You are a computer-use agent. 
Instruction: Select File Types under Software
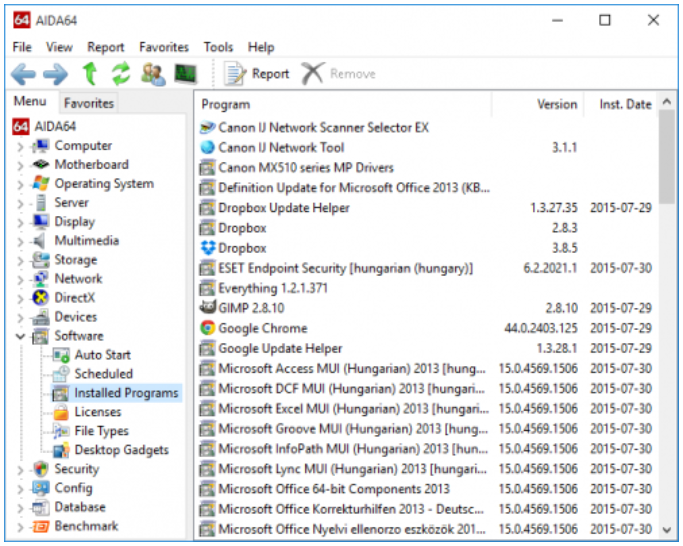pyautogui.click(x=101, y=431)
